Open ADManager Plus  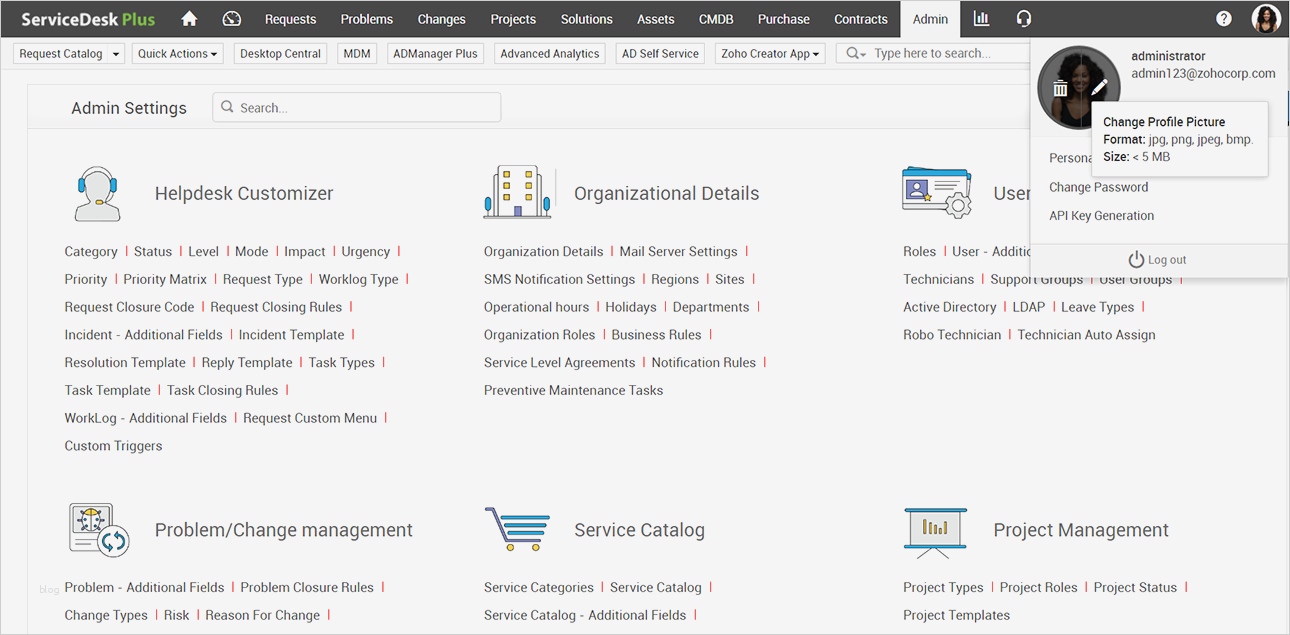point(435,54)
